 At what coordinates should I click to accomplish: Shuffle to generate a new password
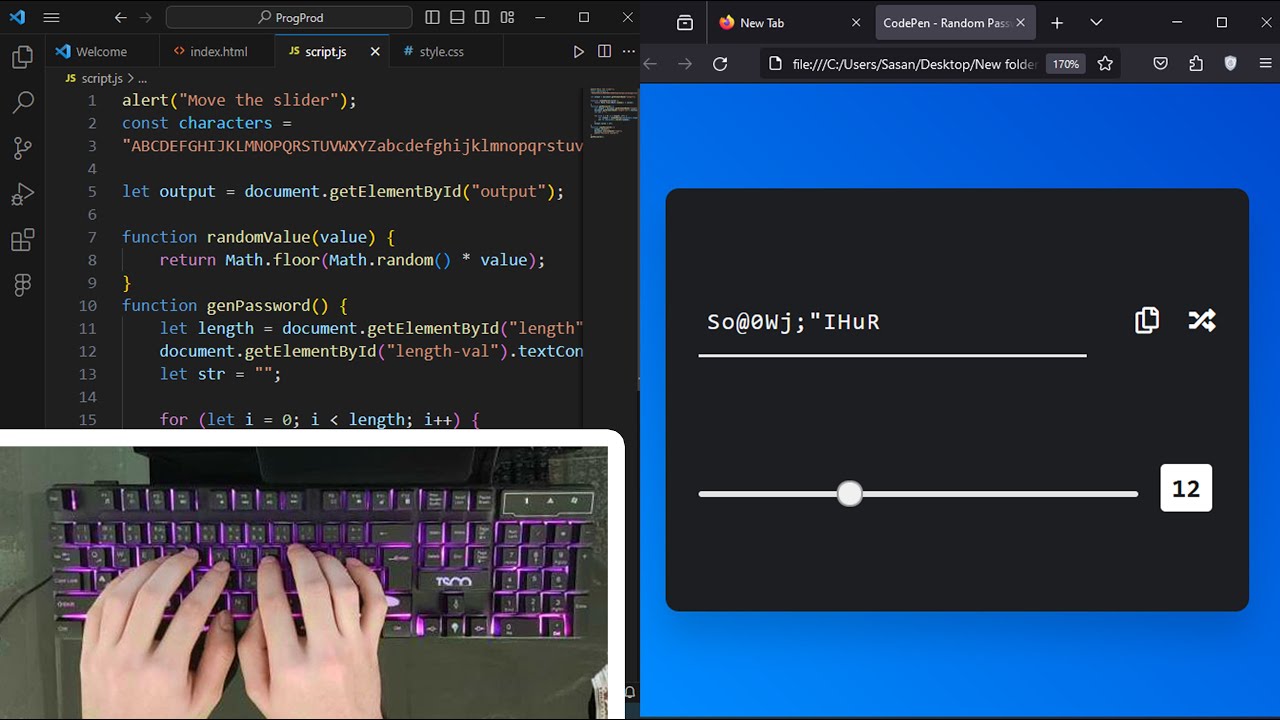(1201, 320)
